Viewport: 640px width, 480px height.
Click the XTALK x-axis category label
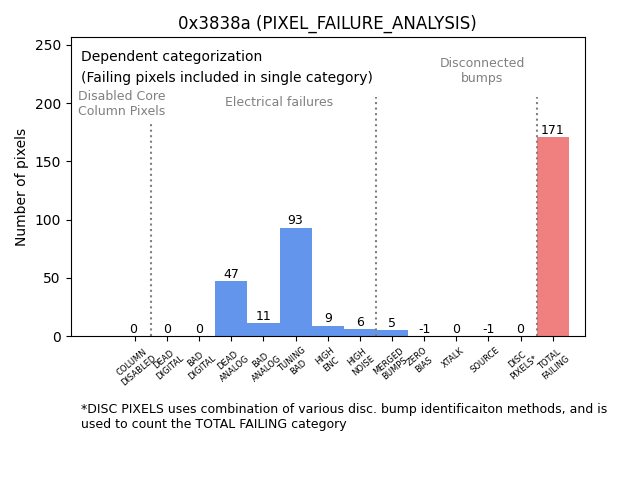coord(453,358)
